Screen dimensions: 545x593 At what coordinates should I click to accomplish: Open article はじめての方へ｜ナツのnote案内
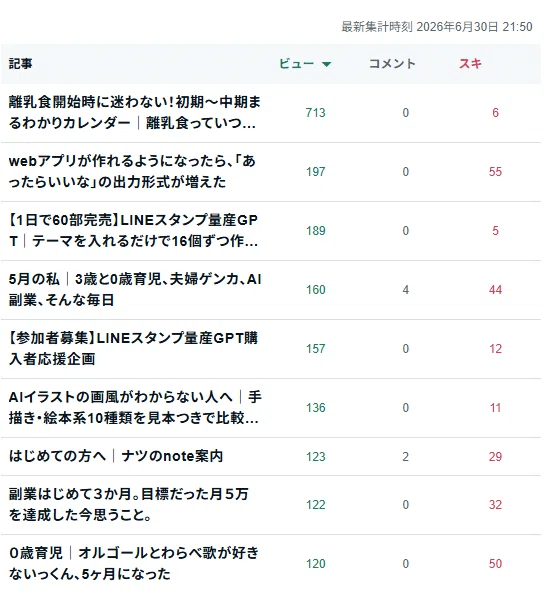(x=116, y=456)
